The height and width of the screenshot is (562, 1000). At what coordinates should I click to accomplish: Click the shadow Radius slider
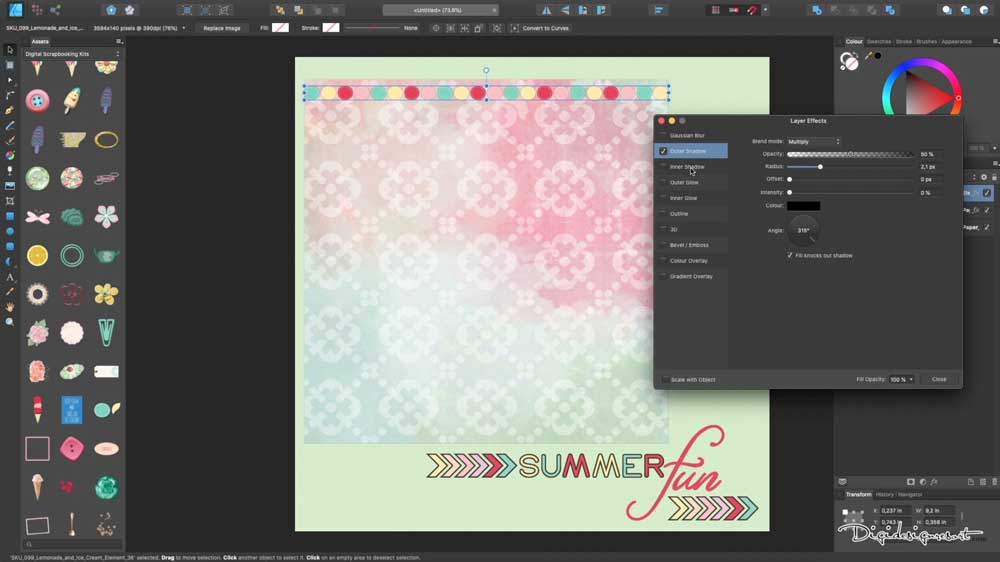pyautogui.click(x=850, y=166)
